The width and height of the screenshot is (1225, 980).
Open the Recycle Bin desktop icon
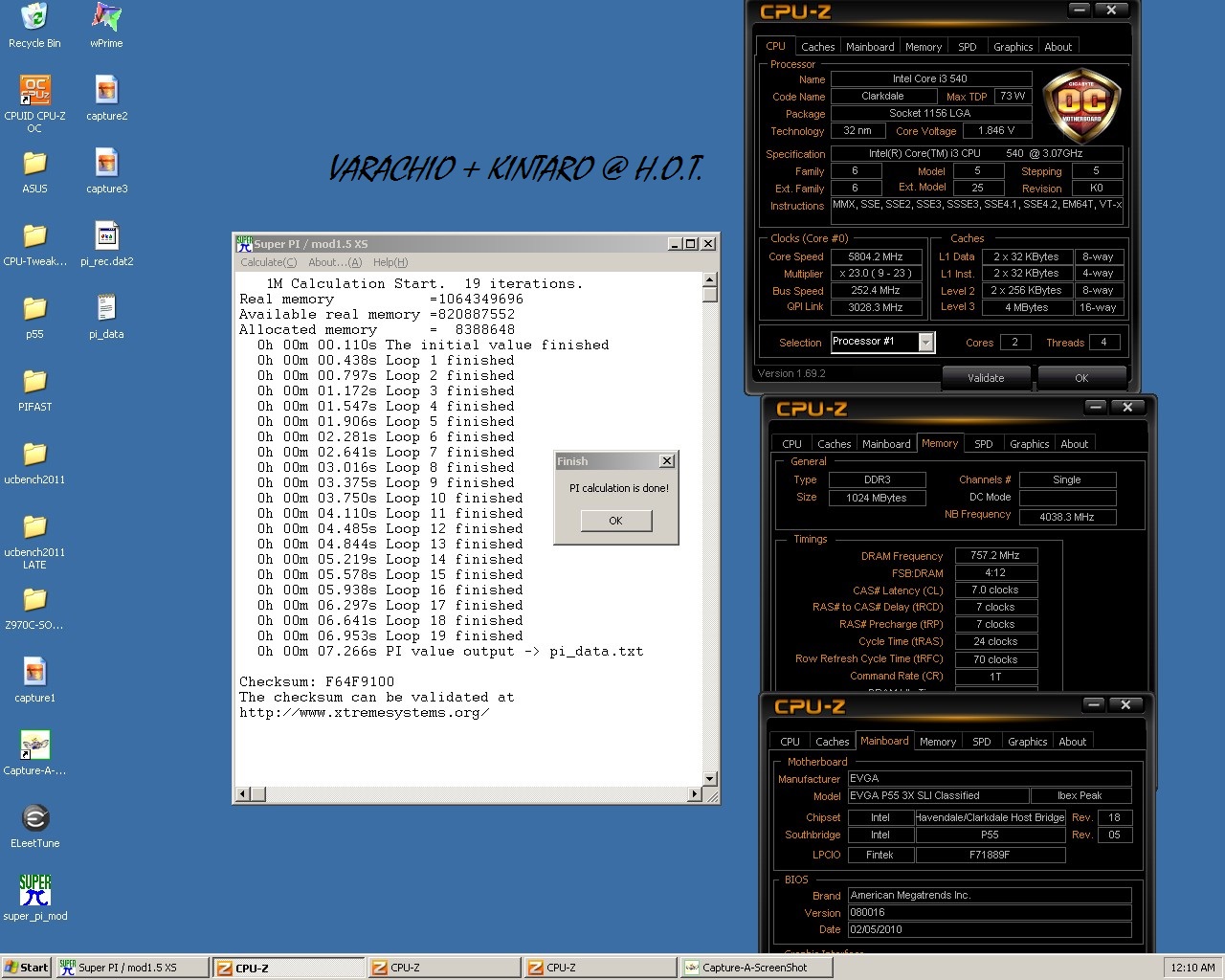point(34,26)
